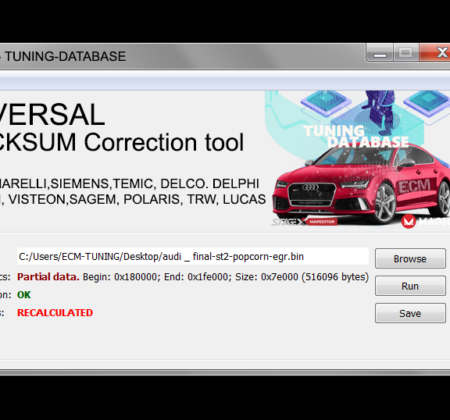Click 'Size: 0x7e000 (516096 bytes)' text
Viewport: 450px width, 420px height.
pos(302,277)
